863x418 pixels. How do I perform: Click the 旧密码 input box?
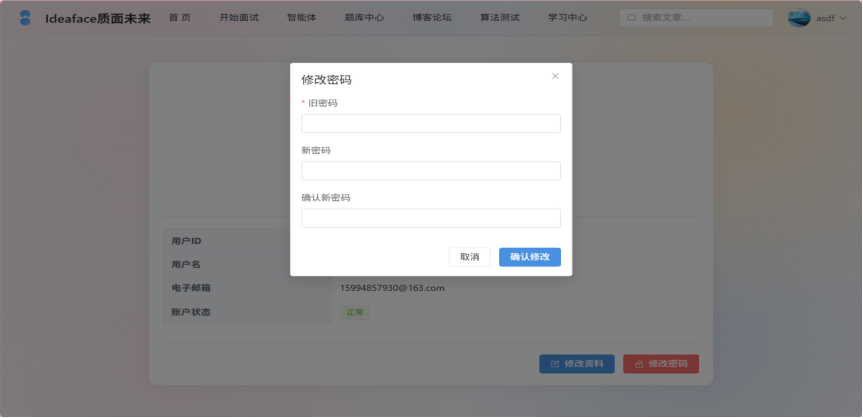pos(431,123)
